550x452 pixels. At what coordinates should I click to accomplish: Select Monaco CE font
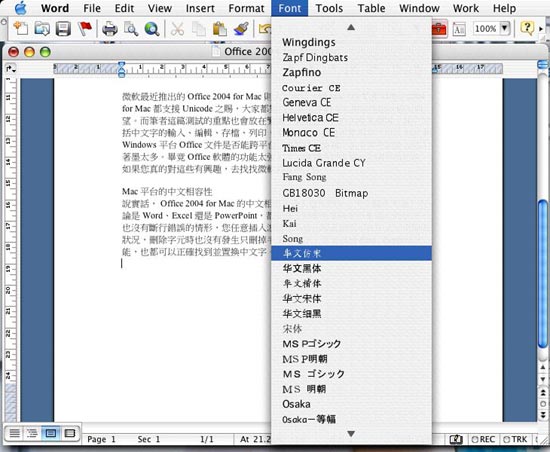(351, 133)
